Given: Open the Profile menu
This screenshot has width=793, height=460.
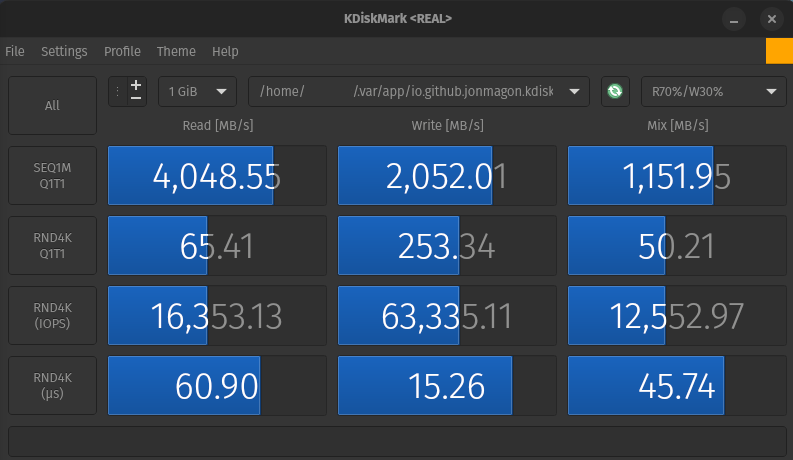Looking at the screenshot, I should click(122, 51).
